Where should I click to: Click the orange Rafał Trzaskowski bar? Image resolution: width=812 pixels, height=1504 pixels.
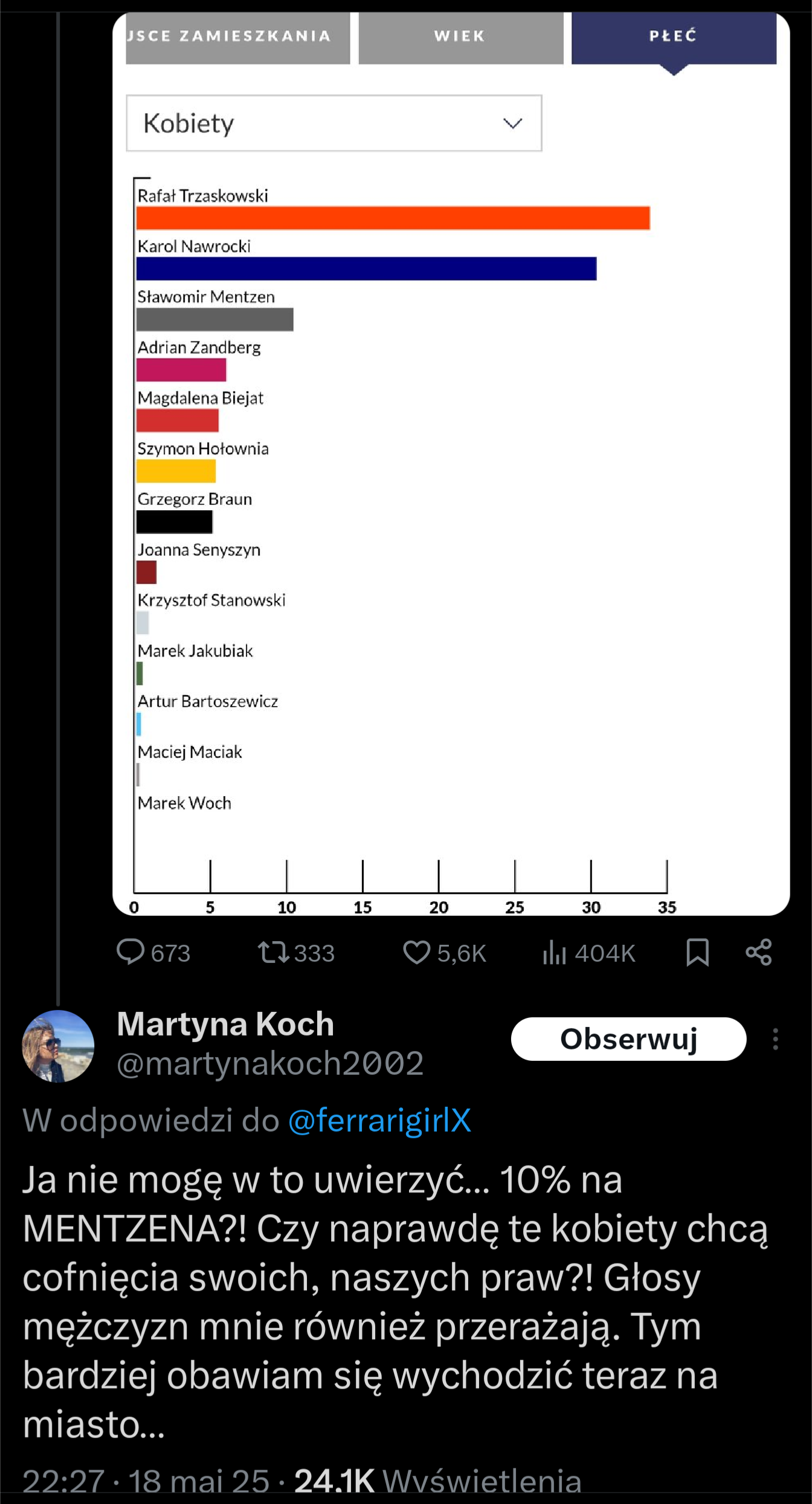(x=393, y=218)
